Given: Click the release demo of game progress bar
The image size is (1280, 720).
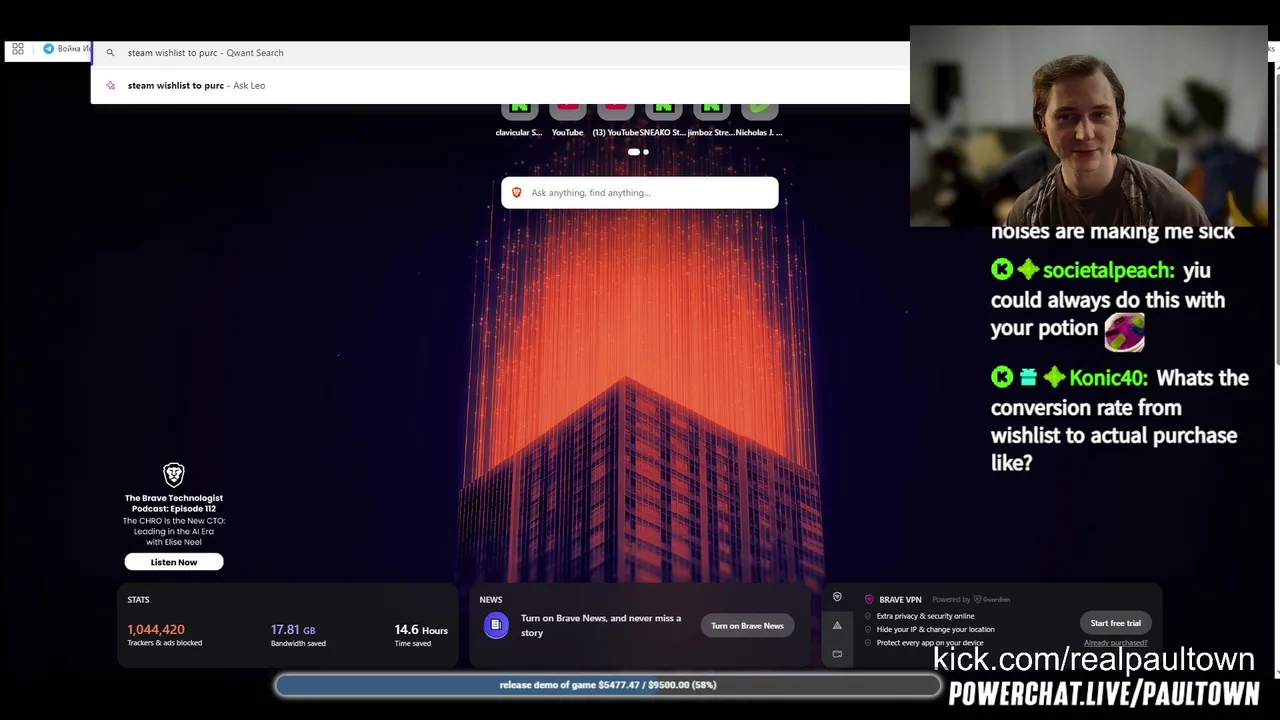Looking at the screenshot, I should (608, 685).
